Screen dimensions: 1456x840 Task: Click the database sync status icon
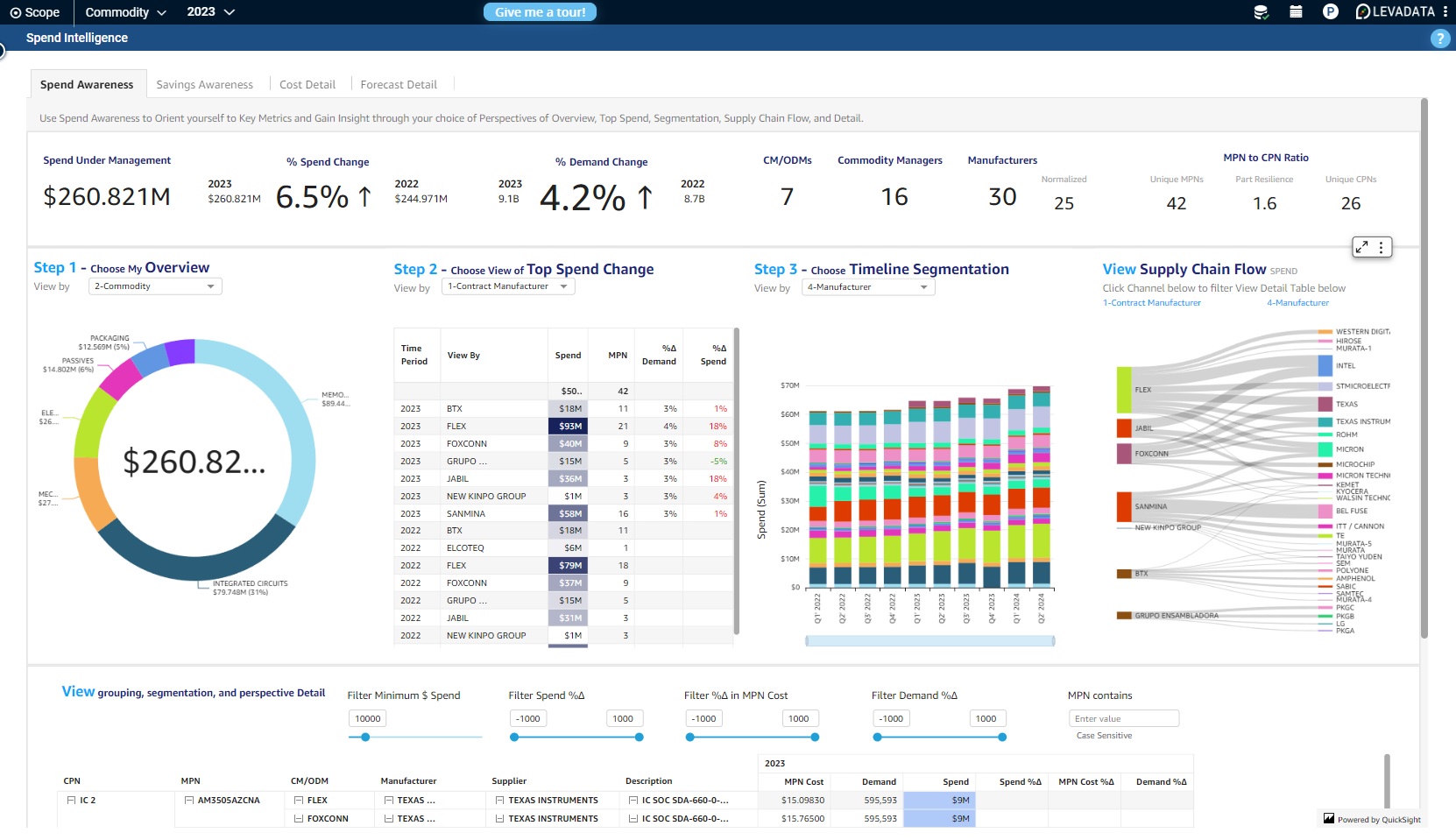pyautogui.click(x=1261, y=12)
